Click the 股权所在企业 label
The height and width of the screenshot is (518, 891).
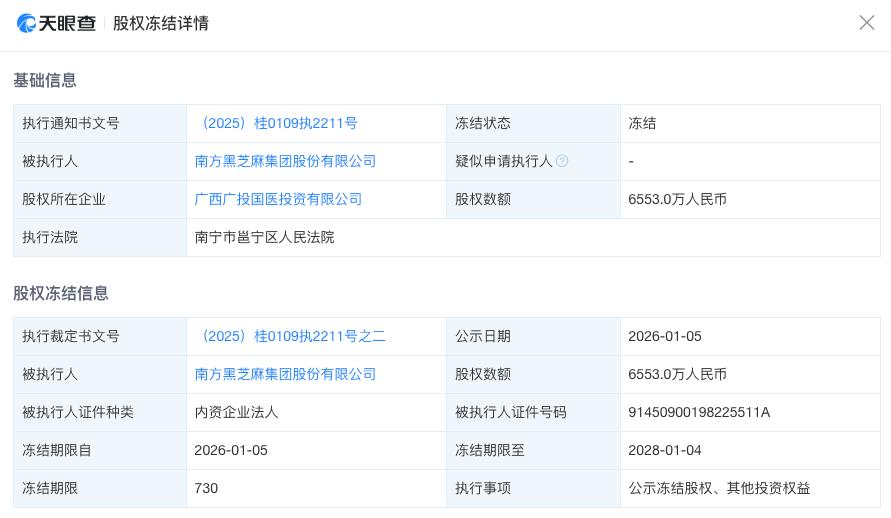click(x=64, y=199)
